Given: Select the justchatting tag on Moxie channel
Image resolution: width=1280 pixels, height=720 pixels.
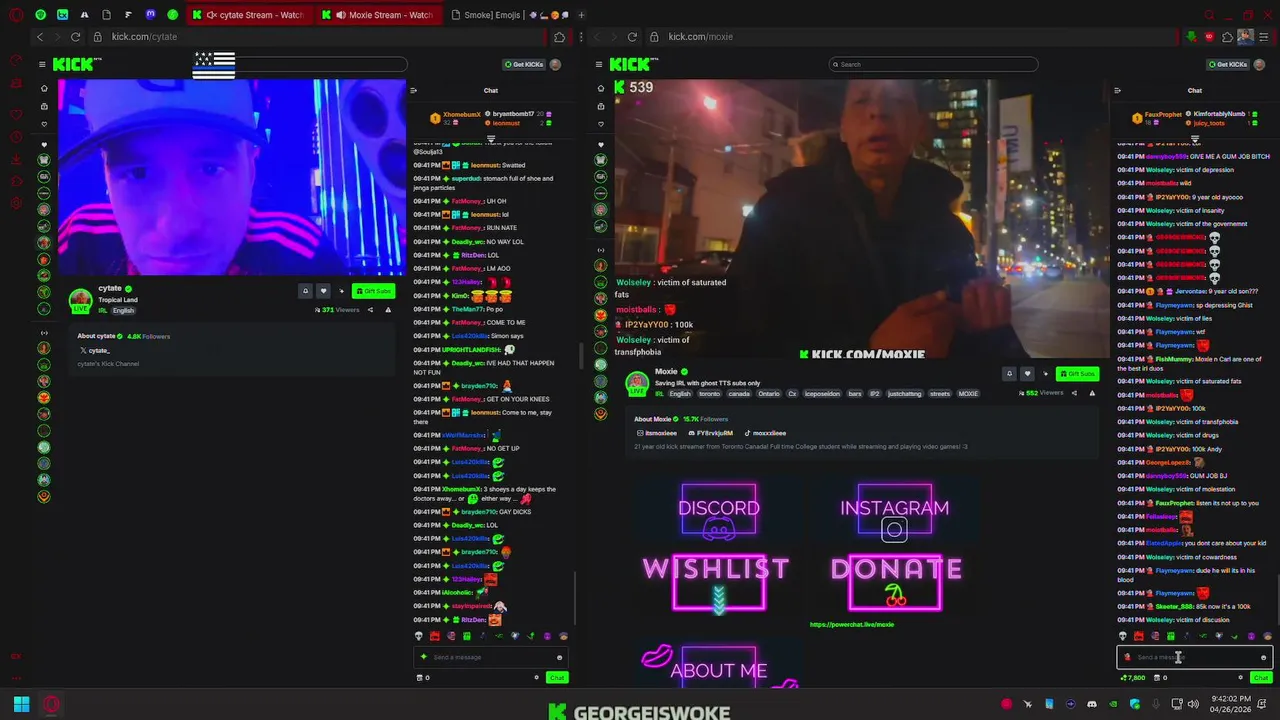Looking at the screenshot, I should (x=904, y=394).
